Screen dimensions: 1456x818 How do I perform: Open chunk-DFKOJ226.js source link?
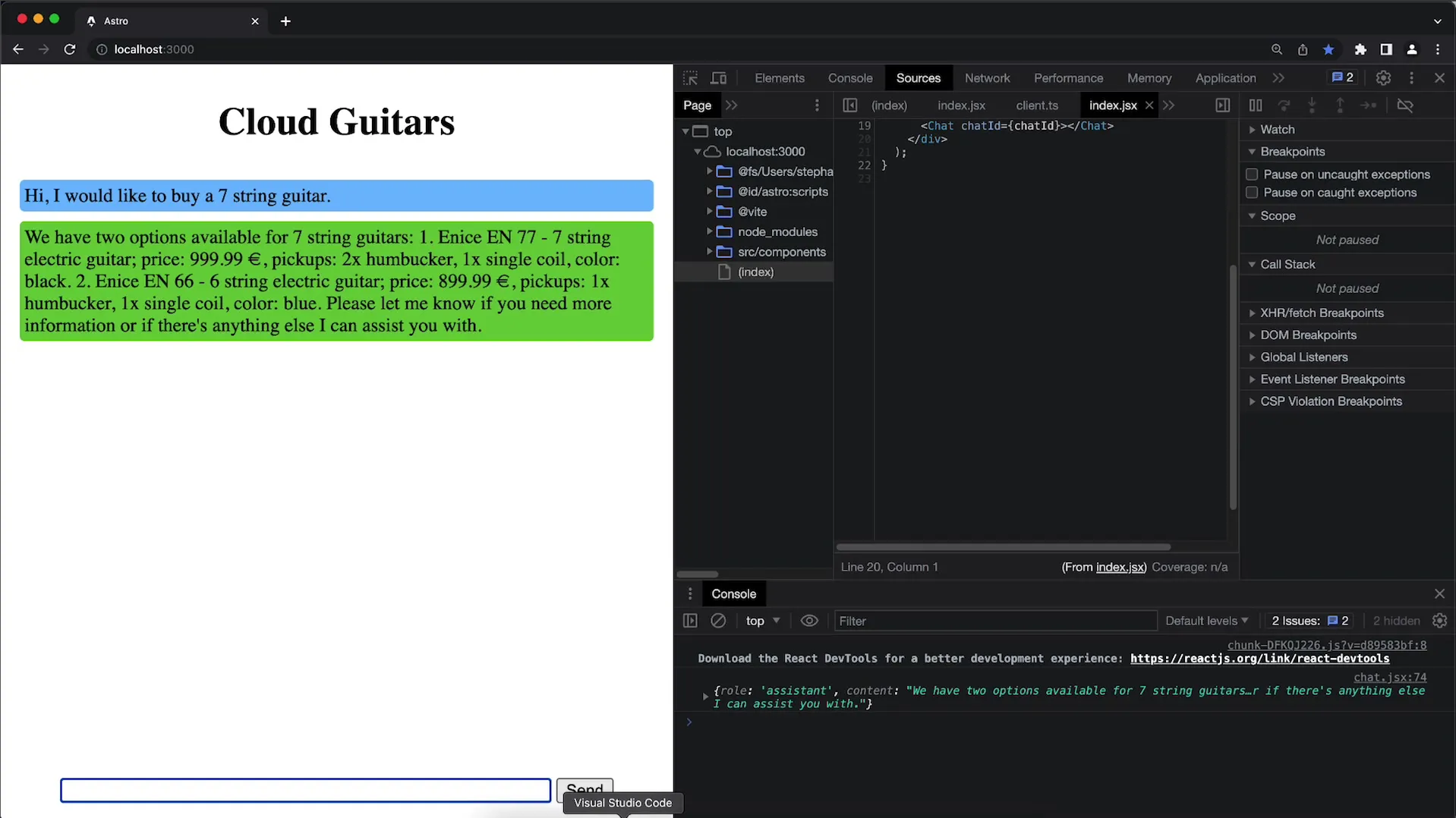point(1327,645)
